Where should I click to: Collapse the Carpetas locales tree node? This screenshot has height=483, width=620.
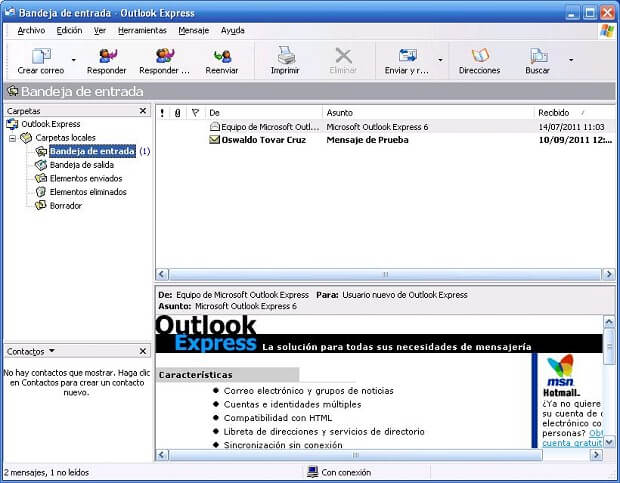coord(12,138)
